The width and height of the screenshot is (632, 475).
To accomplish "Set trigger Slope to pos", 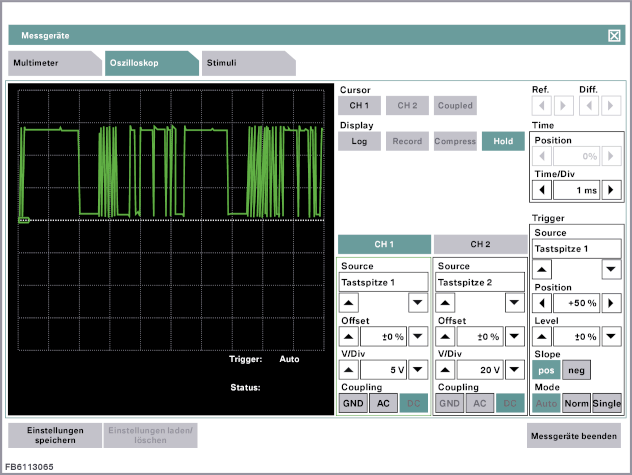I will [x=546, y=370].
